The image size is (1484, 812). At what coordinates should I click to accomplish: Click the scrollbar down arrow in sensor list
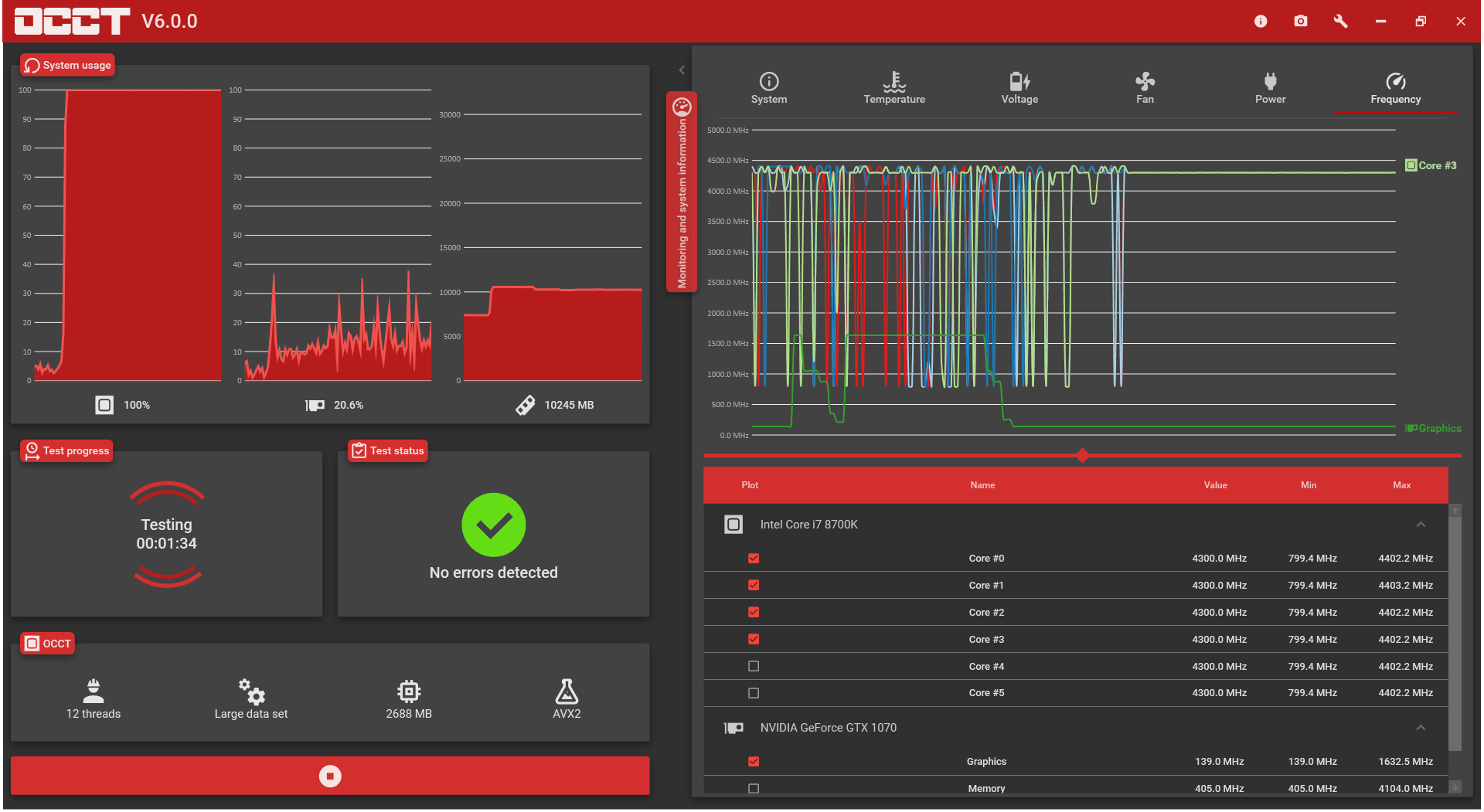(x=1455, y=787)
